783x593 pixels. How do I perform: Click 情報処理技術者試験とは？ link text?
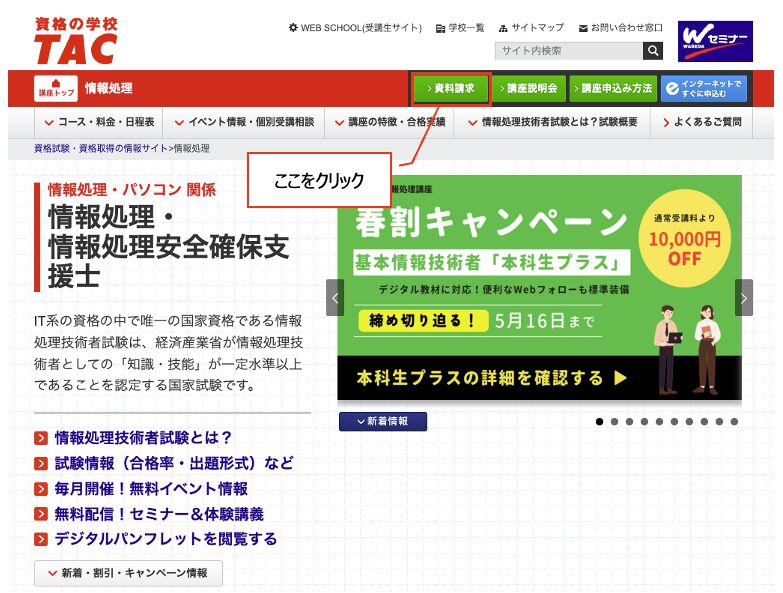tap(143, 438)
